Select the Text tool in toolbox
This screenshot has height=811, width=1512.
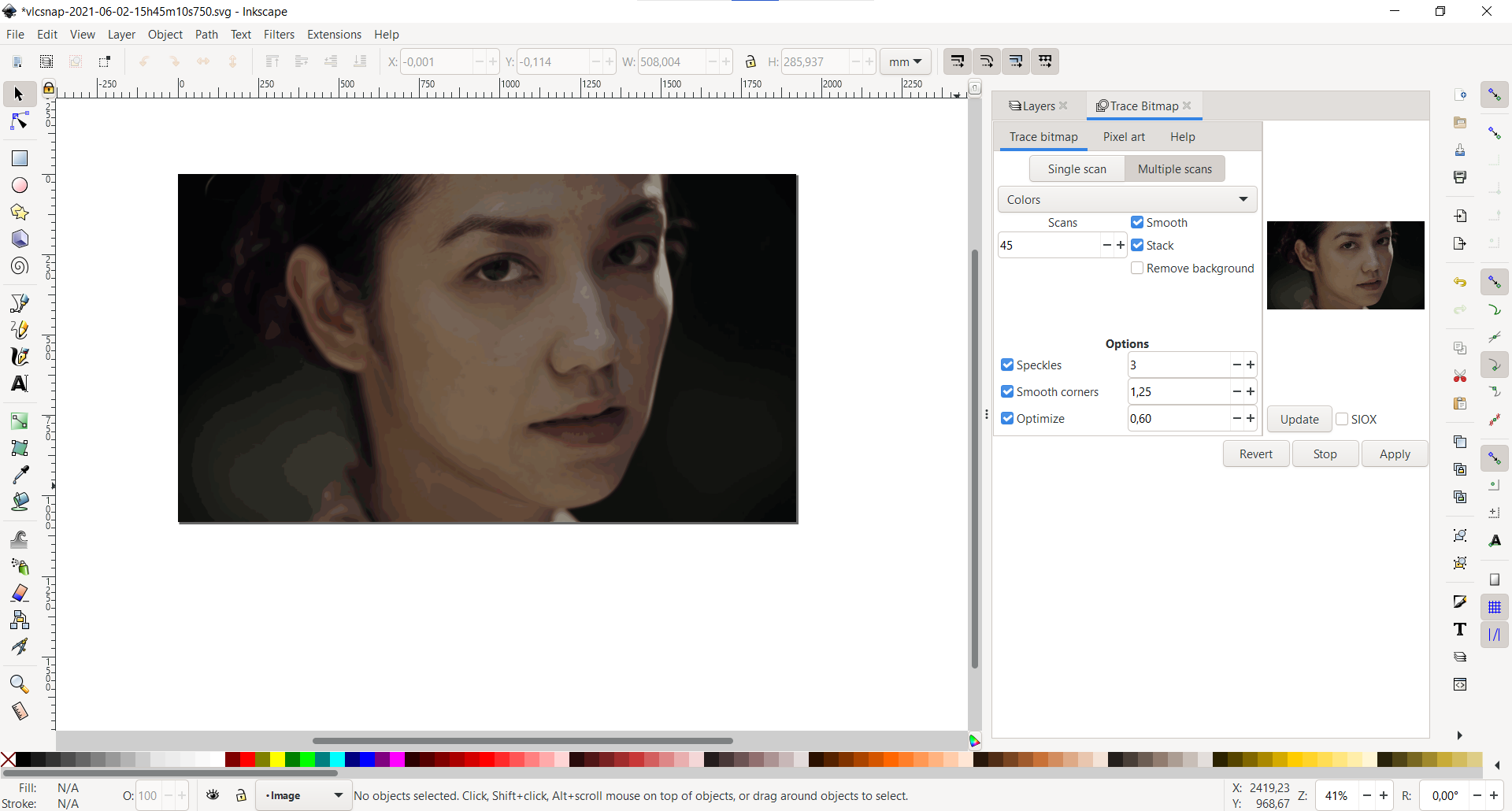point(20,383)
